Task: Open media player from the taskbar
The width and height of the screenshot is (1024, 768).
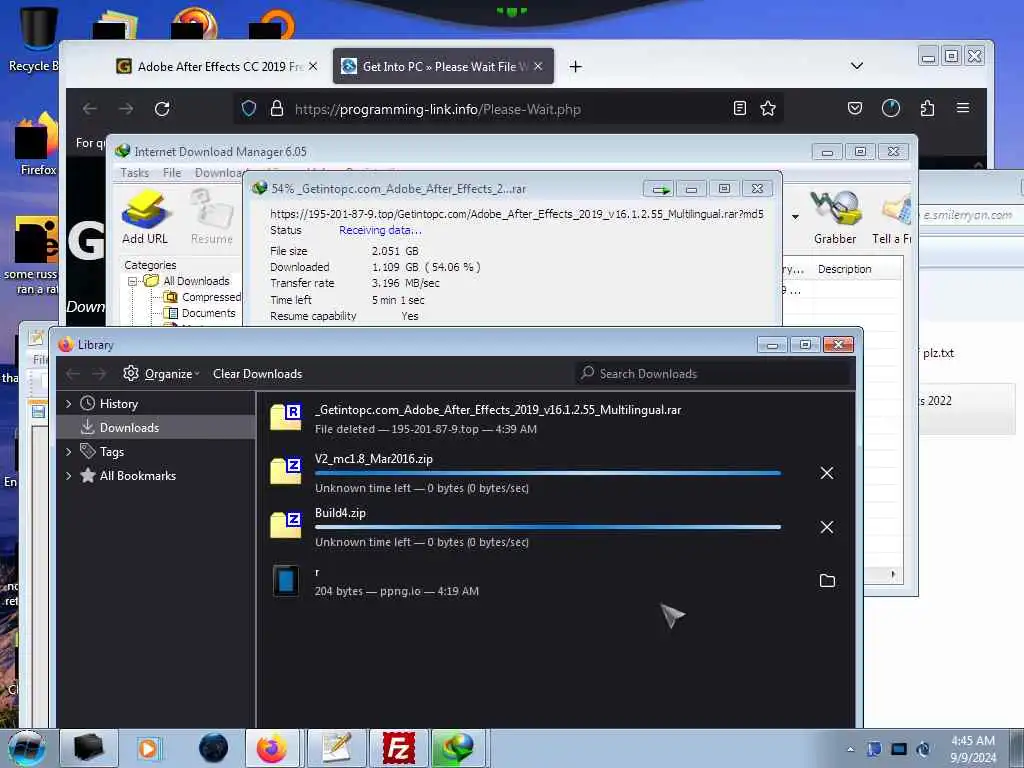Action: click(148, 748)
